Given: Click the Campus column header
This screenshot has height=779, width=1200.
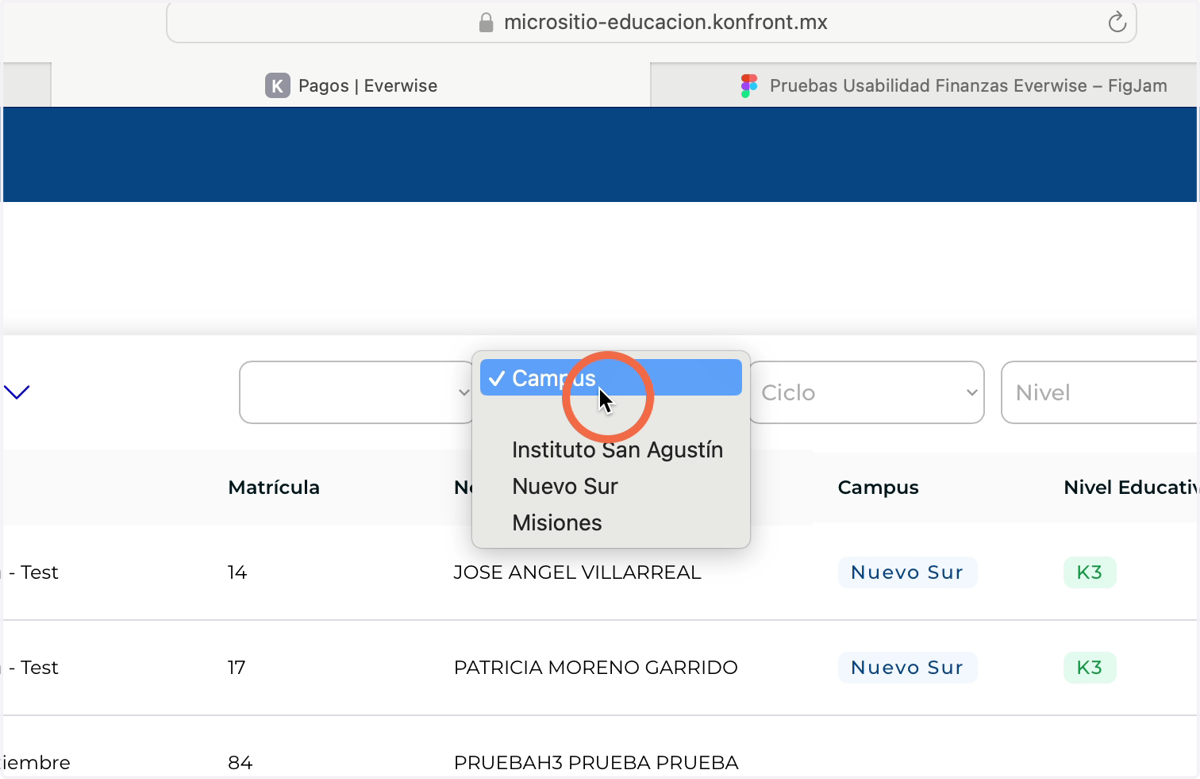Looking at the screenshot, I should pyautogui.click(x=878, y=488).
